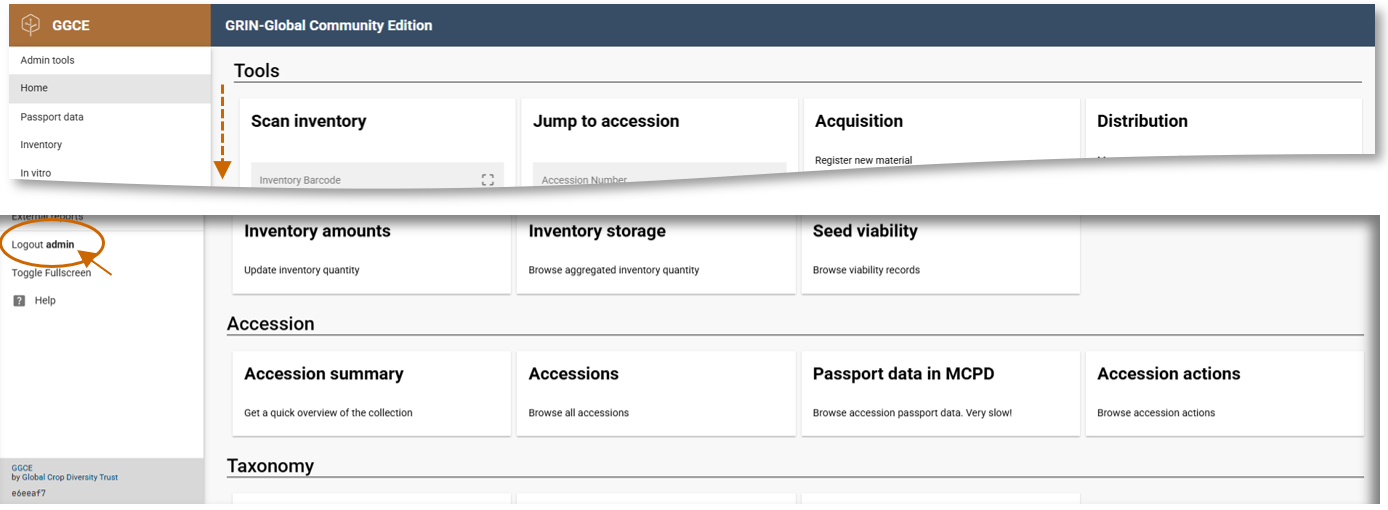Click the barcode scan fullscreen icon

(x=488, y=180)
